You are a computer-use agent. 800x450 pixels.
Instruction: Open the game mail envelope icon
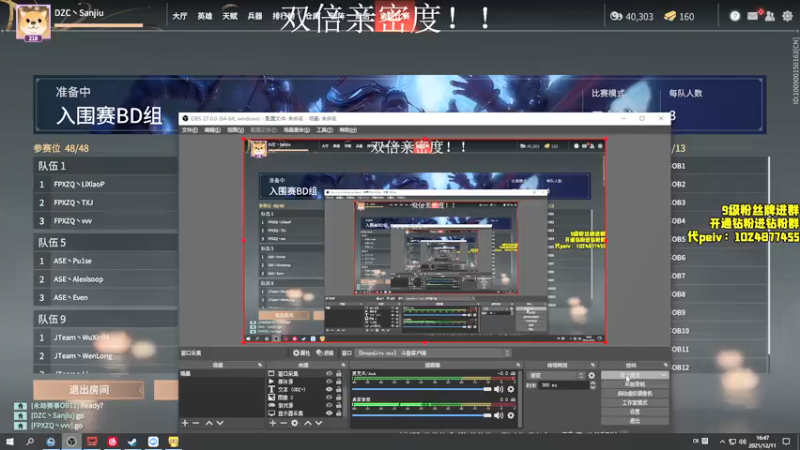(x=753, y=16)
